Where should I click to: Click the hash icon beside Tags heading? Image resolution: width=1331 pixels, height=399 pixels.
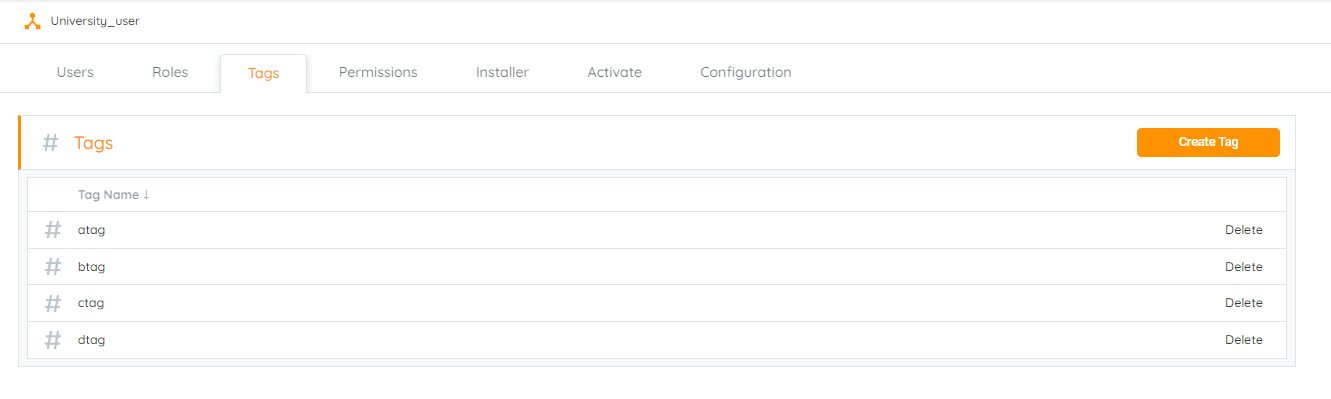tap(50, 143)
